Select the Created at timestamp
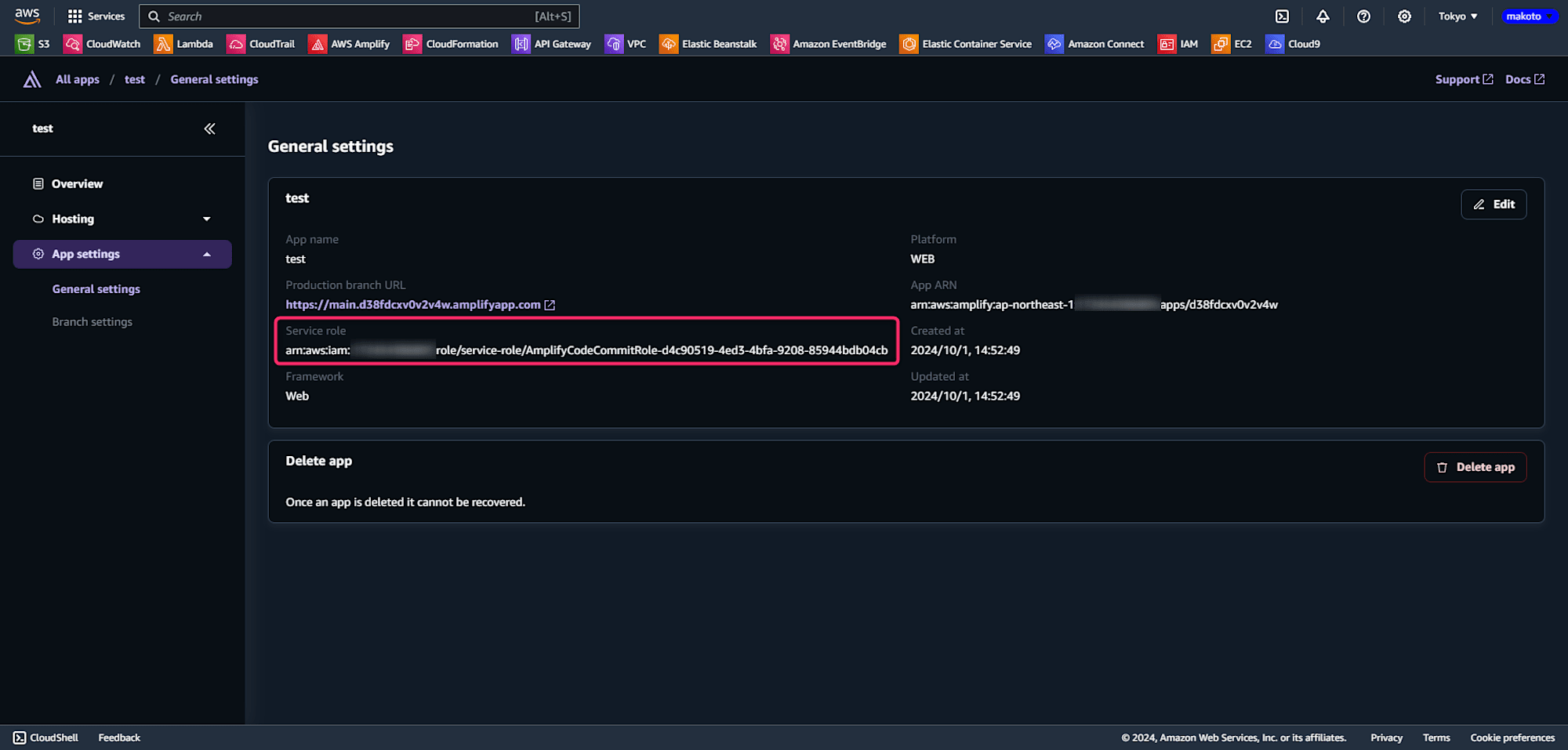 coord(965,350)
